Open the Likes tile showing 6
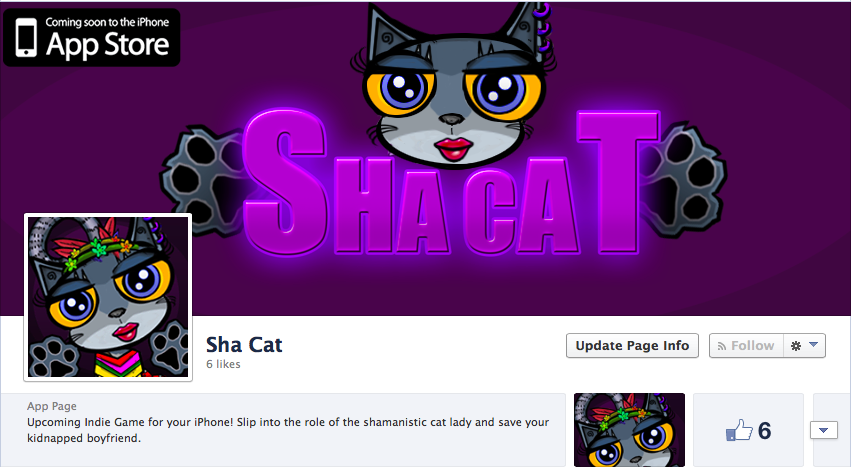 pos(748,430)
